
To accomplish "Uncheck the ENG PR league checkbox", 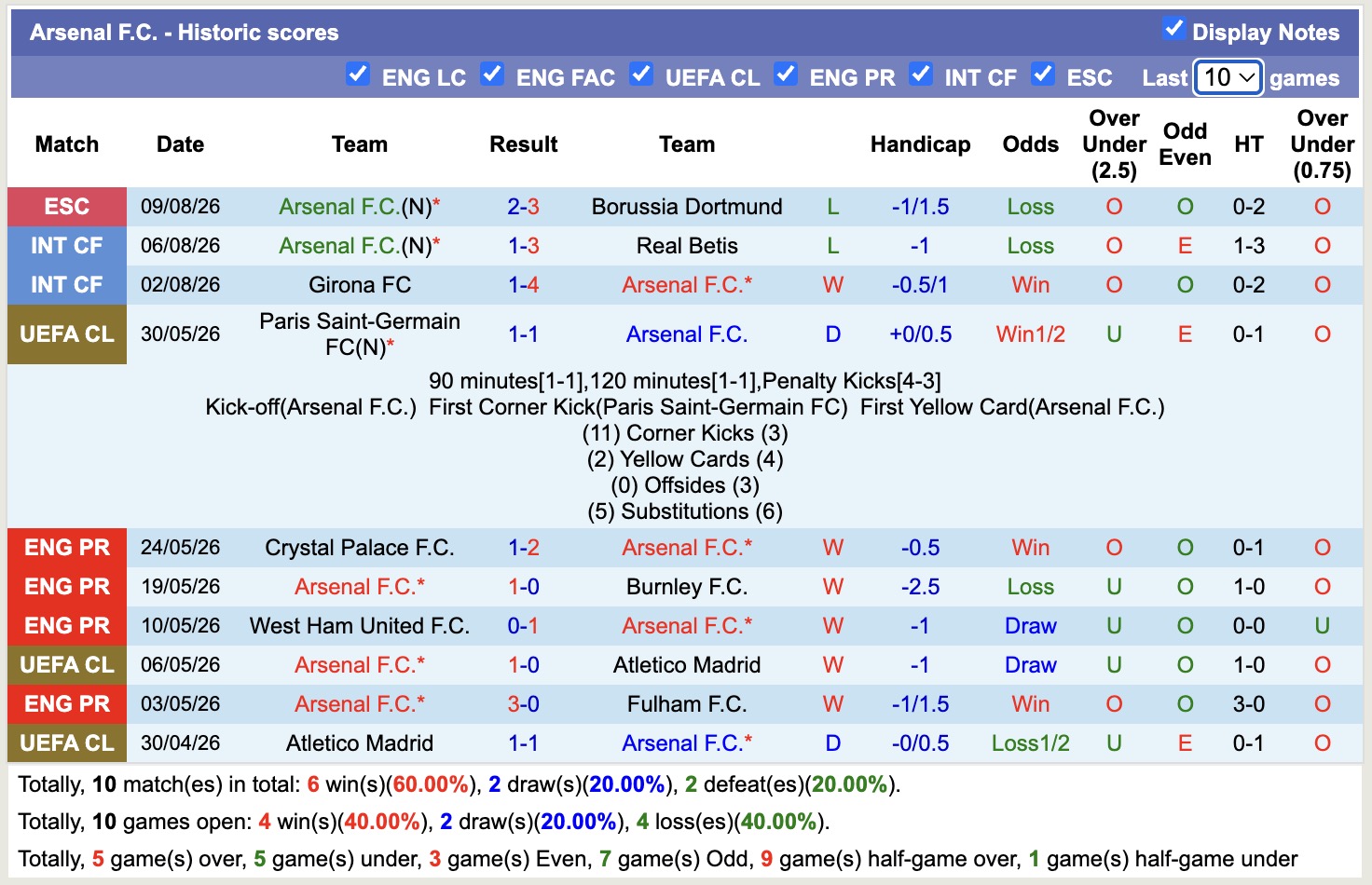I will 786,75.
